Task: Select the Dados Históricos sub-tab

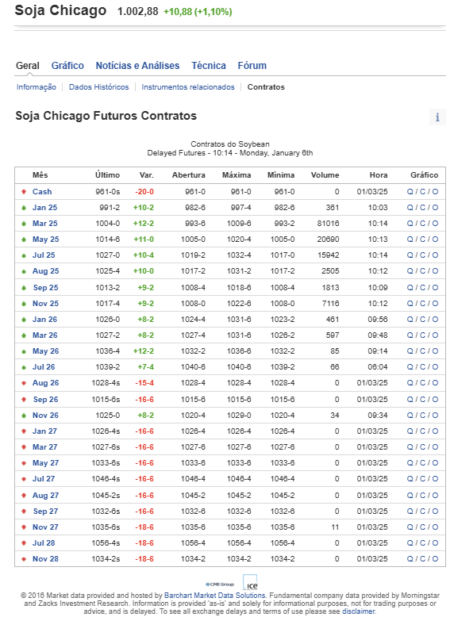Action: pyautogui.click(x=99, y=87)
